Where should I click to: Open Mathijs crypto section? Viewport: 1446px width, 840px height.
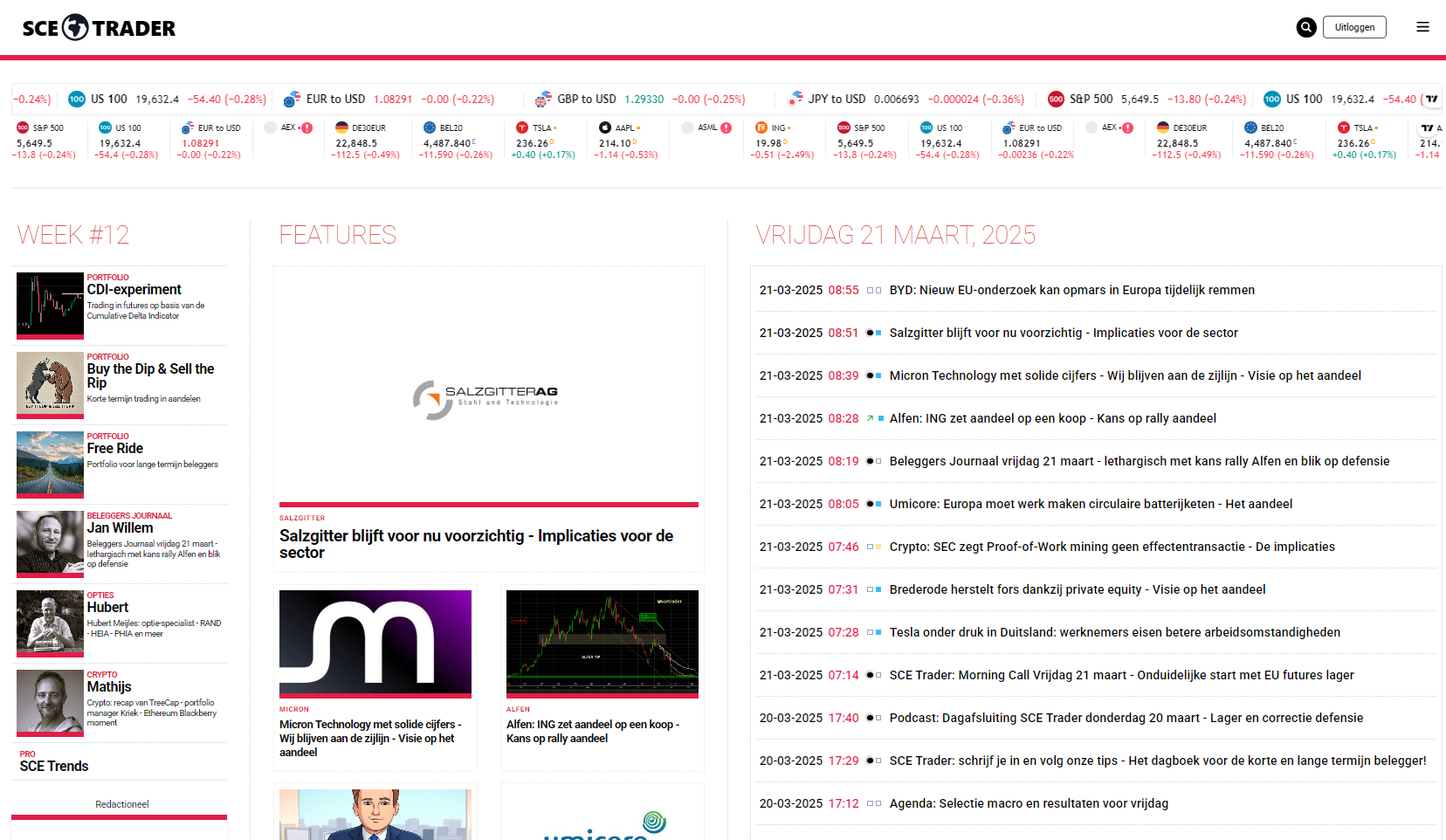[x=109, y=687]
